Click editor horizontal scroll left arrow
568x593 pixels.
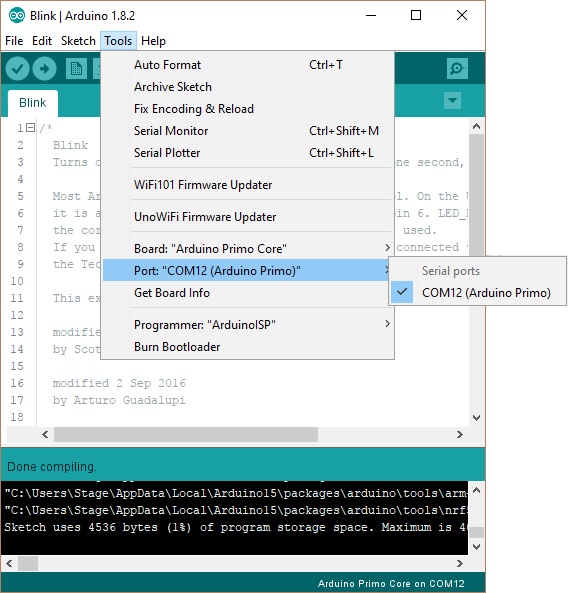point(45,435)
